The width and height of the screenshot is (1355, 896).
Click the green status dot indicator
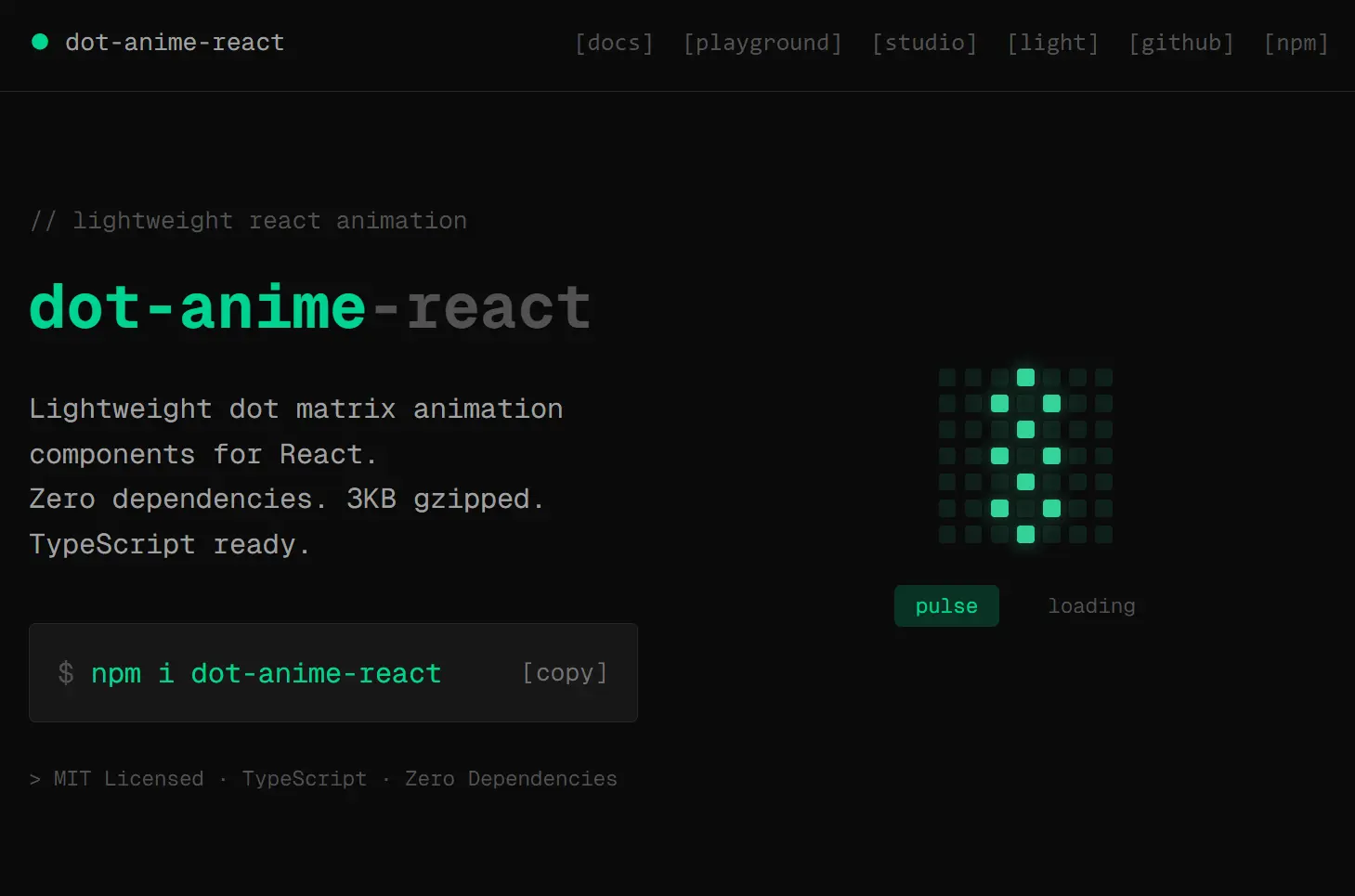pos(39,42)
